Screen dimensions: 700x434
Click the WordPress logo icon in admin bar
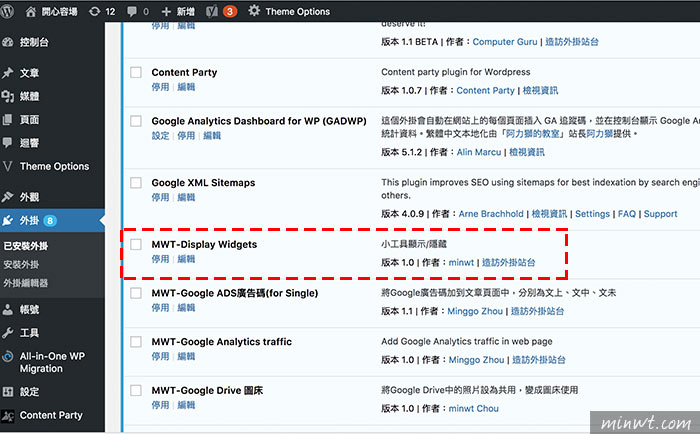pos(7,11)
